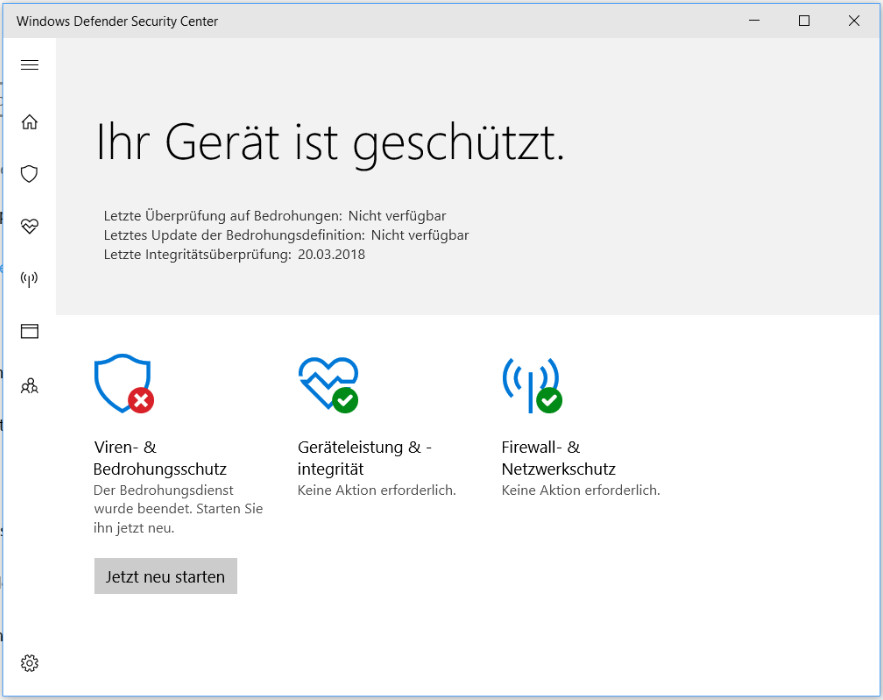
Task: Click large Firewall antenna icon
Action: 531,383
